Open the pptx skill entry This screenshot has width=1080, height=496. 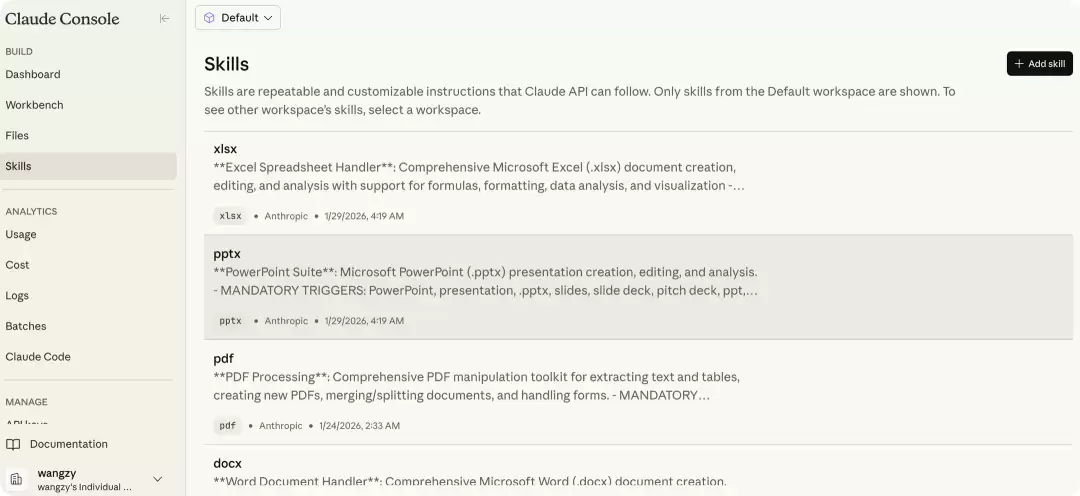click(638, 287)
